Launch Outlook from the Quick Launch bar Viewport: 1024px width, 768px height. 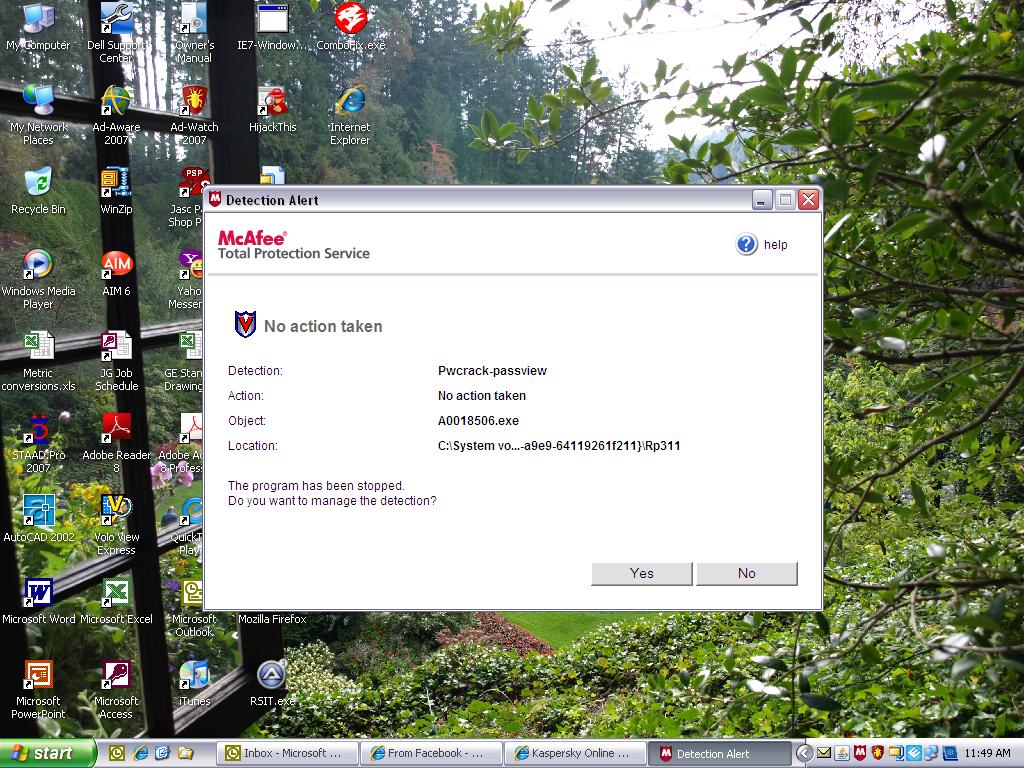118,753
